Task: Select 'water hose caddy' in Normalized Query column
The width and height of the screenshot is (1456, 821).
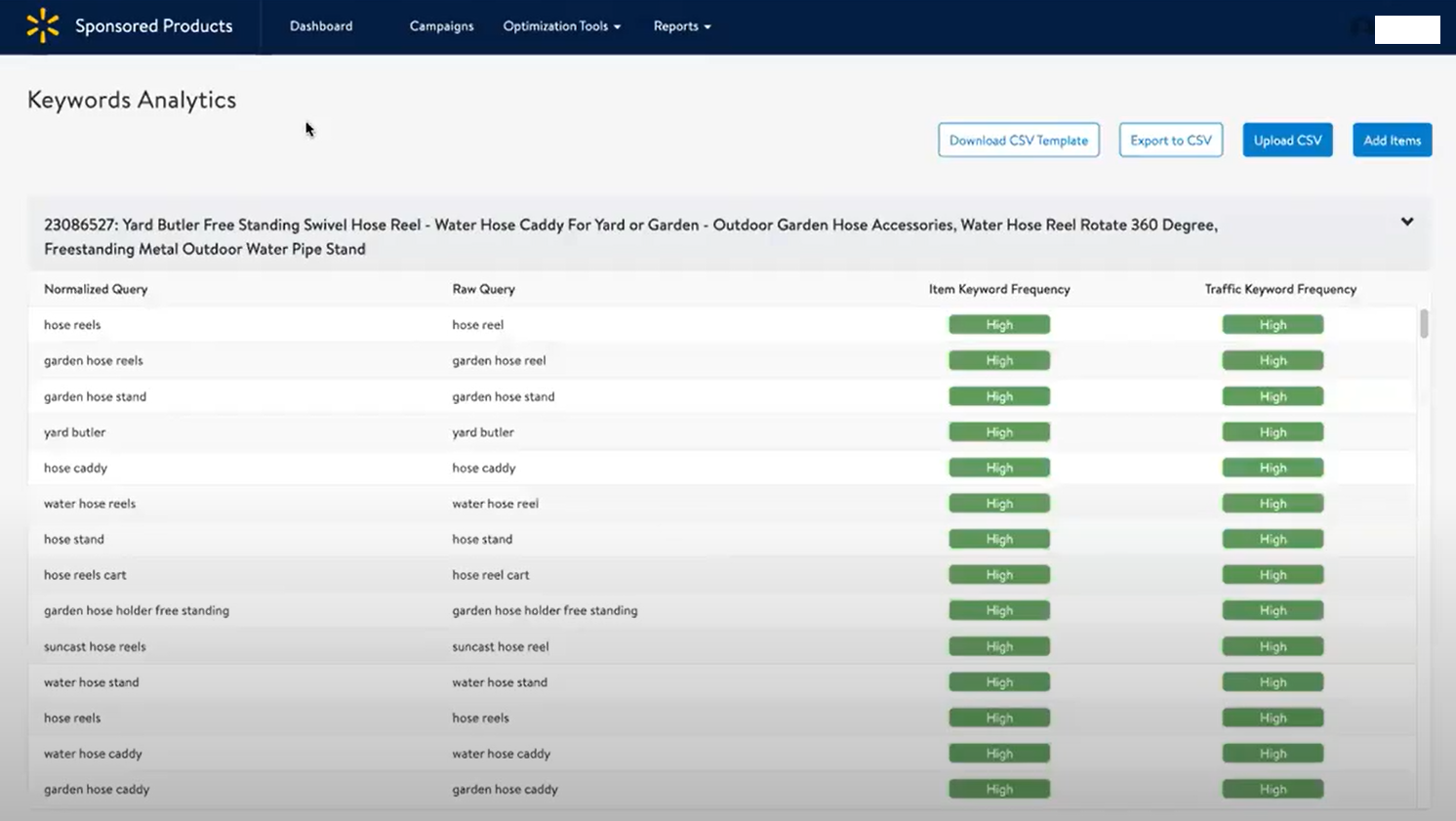Action: pos(93,754)
